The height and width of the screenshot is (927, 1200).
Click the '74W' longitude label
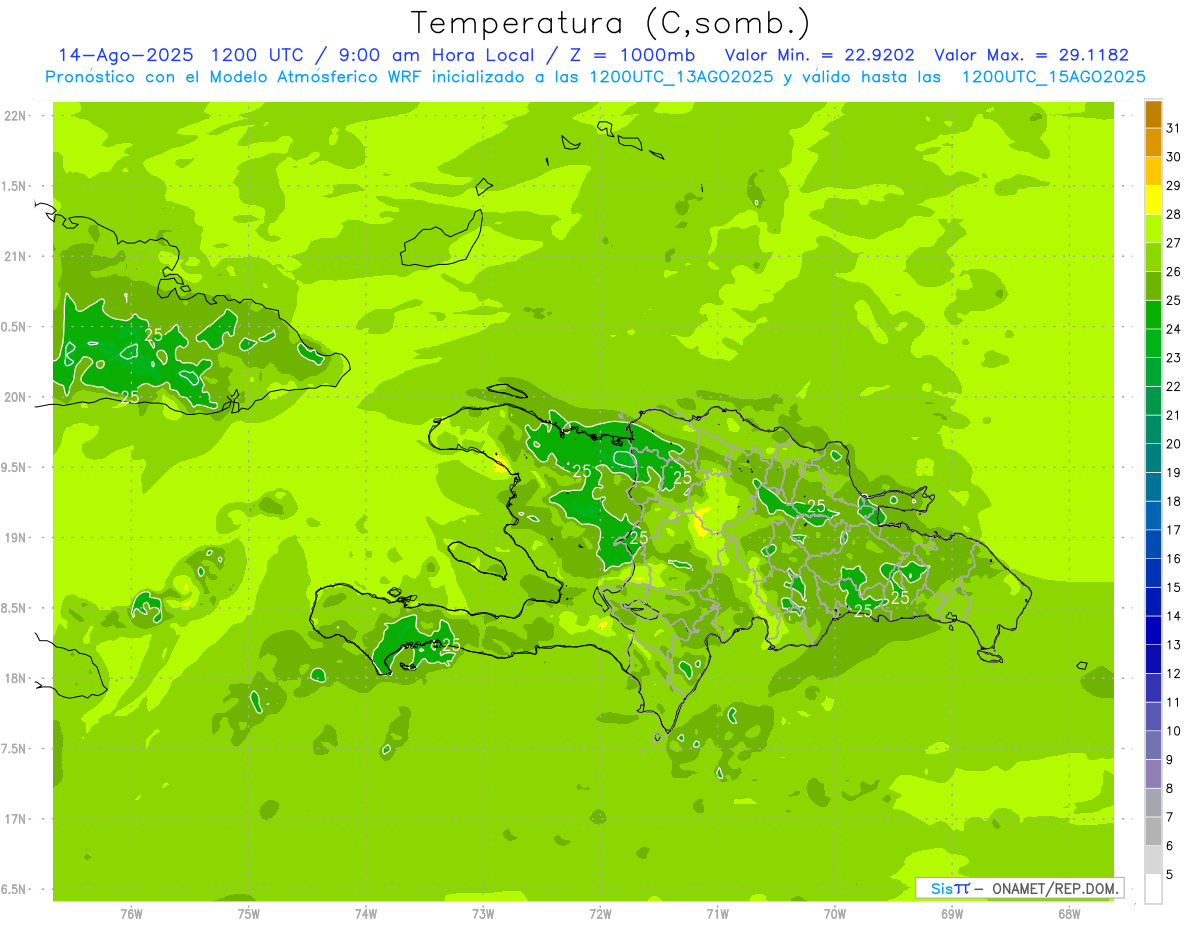(365, 914)
